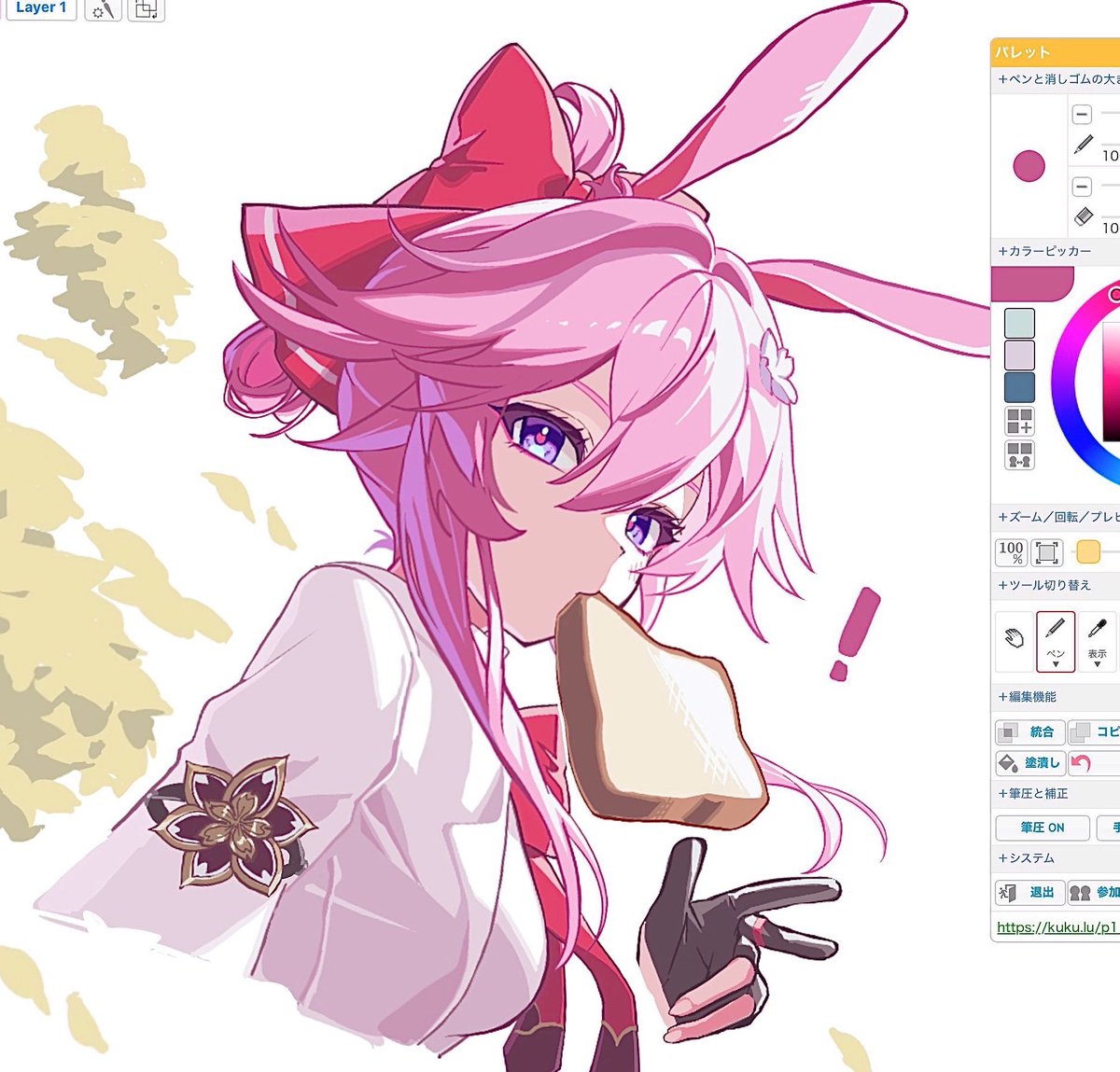The width and height of the screenshot is (1120, 1072).
Task: Click the 統合 merge button
Action: pyautogui.click(x=1029, y=732)
